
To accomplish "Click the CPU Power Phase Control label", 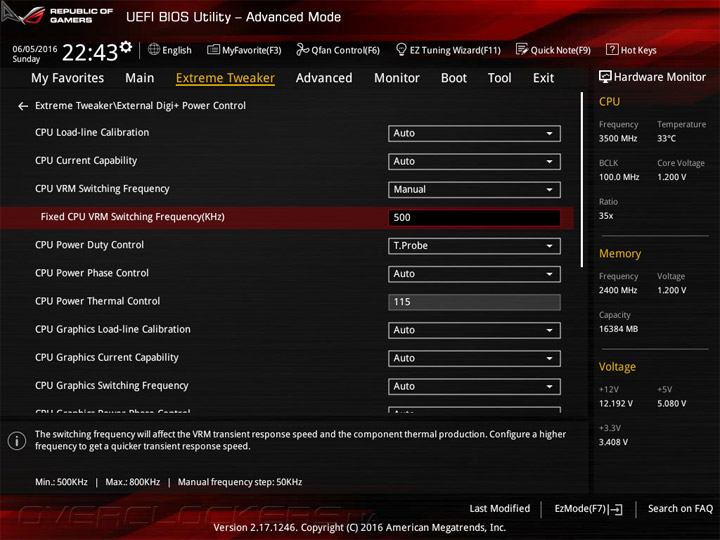I will 92,273.
